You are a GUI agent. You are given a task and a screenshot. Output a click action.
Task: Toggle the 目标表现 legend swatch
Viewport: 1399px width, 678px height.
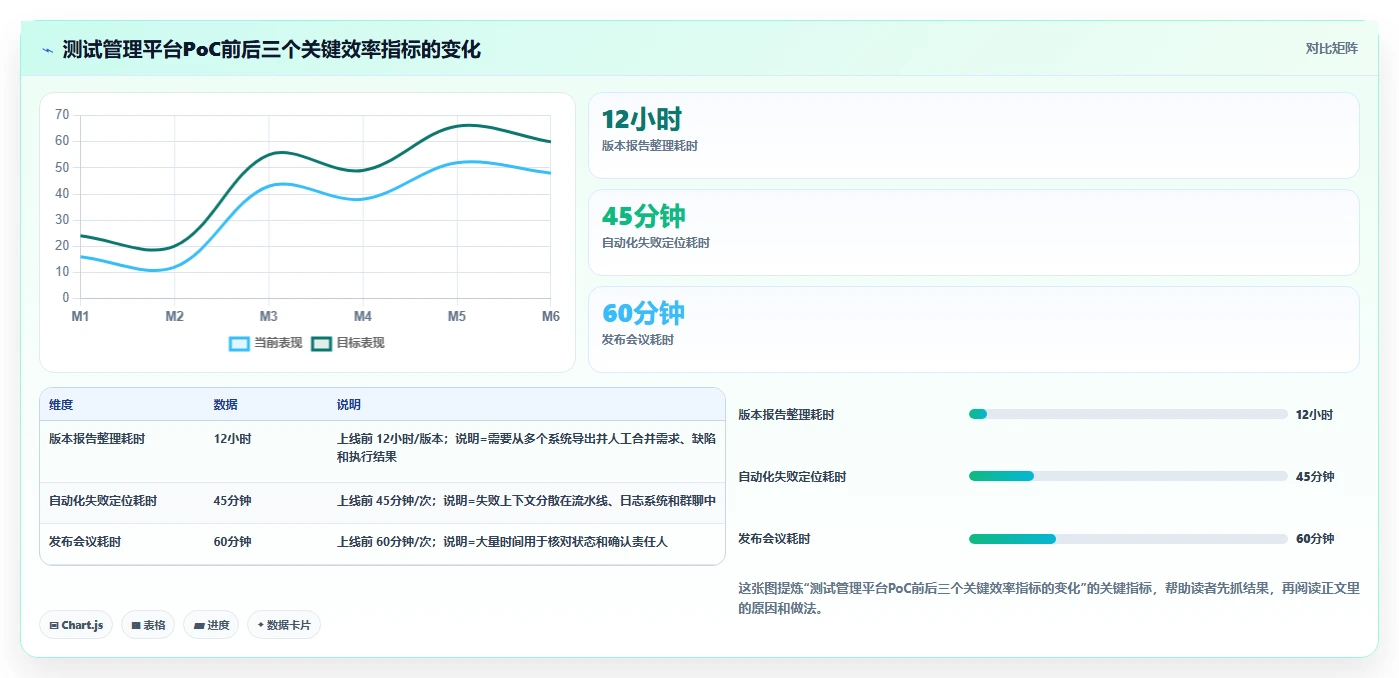pos(321,343)
